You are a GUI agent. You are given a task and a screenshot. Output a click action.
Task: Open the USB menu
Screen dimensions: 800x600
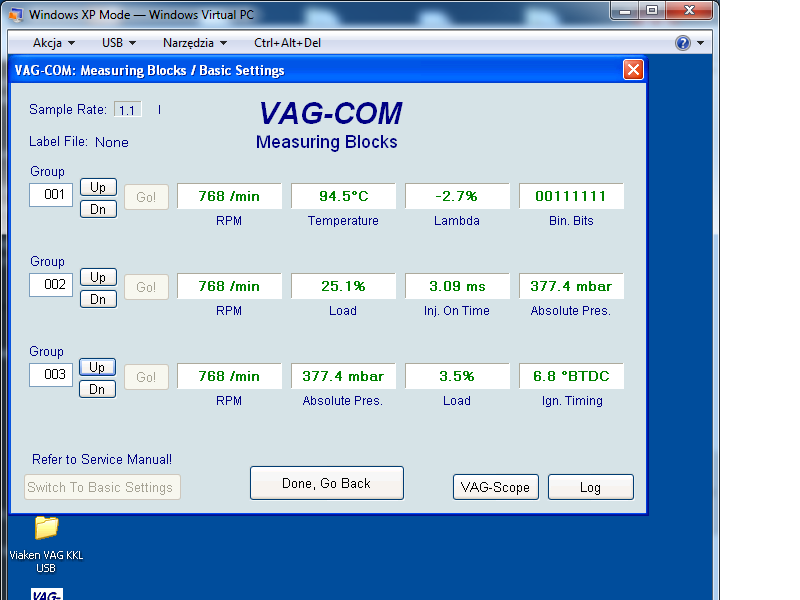[x=118, y=43]
